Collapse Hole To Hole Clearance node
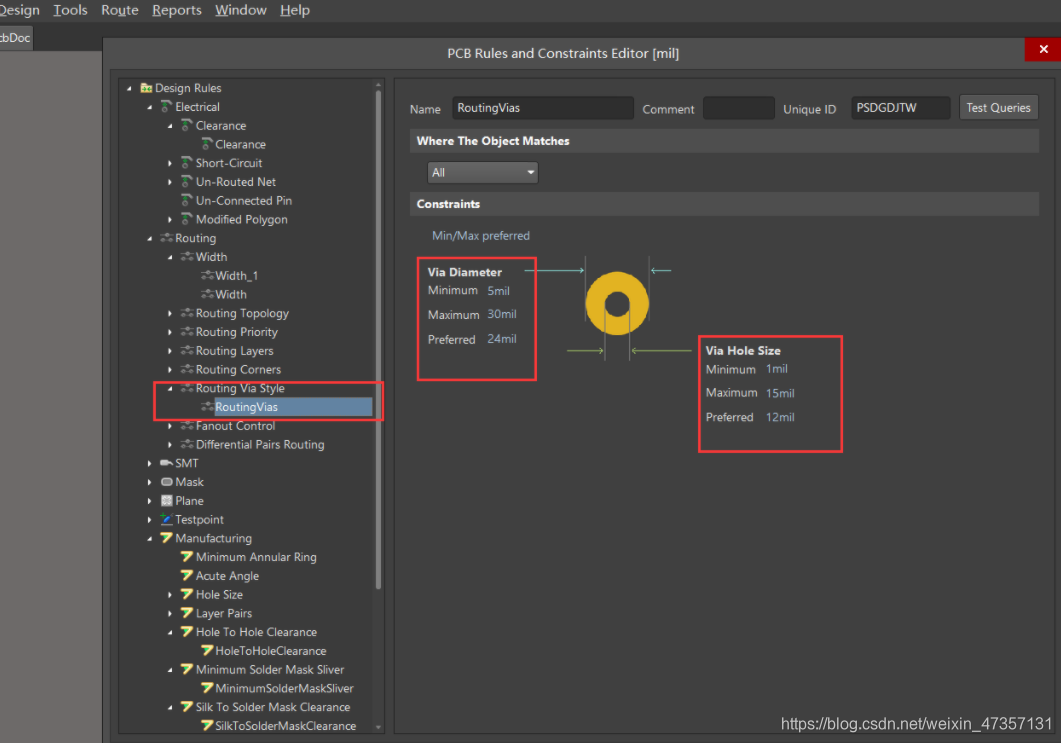Screen dimensions: 1061x743 tap(170, 632)
